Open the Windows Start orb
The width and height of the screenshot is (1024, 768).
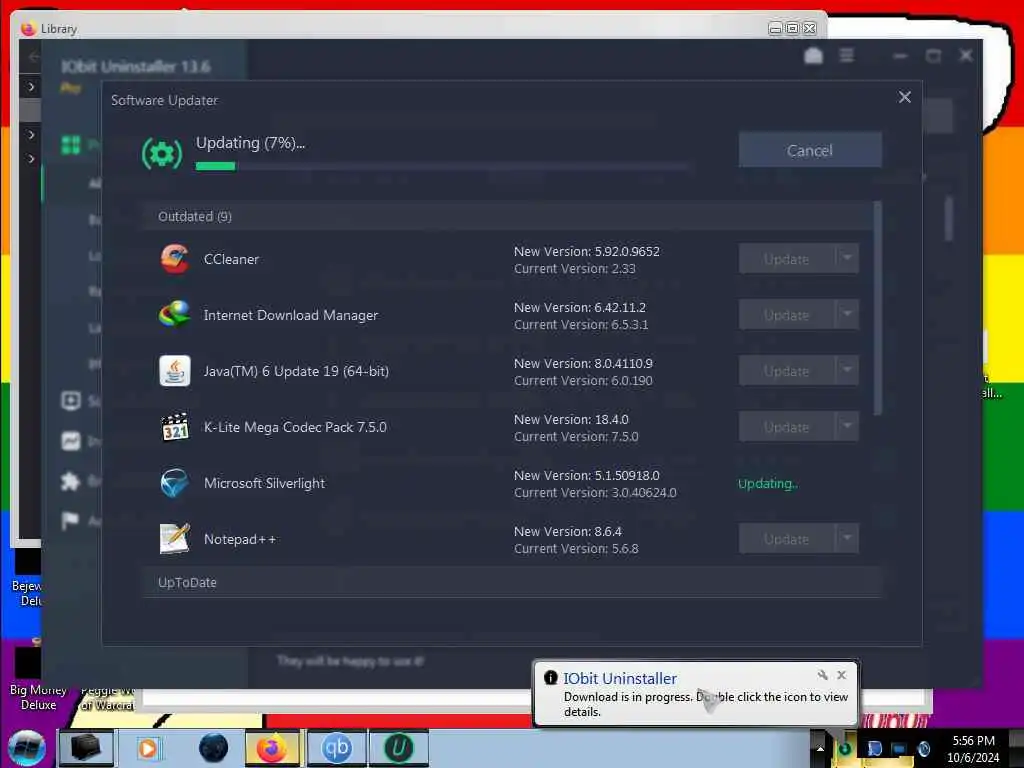point(27,749)
